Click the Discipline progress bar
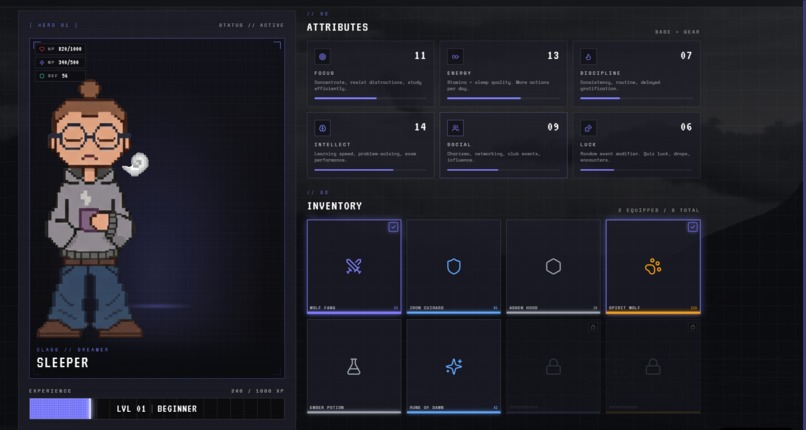 pyautogui.click(x=636, y=98)
